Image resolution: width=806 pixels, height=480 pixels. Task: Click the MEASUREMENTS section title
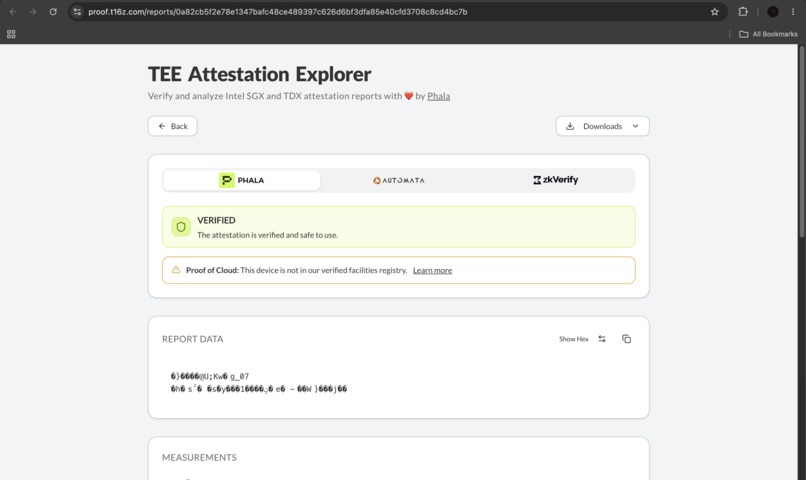pos(199,457)
